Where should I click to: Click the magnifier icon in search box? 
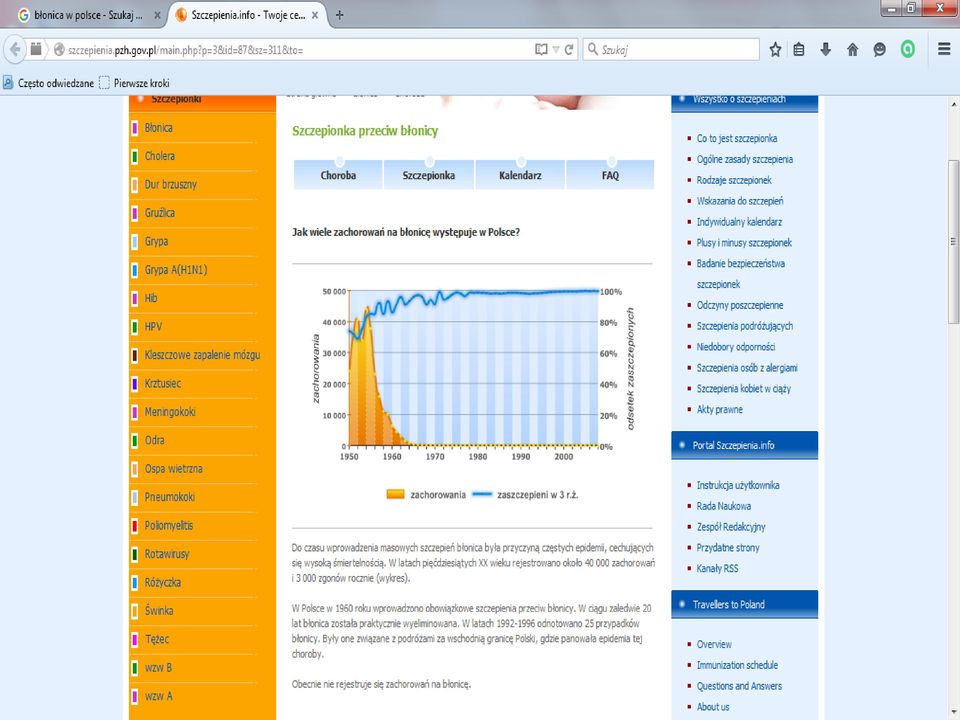(x=592, y=49)
